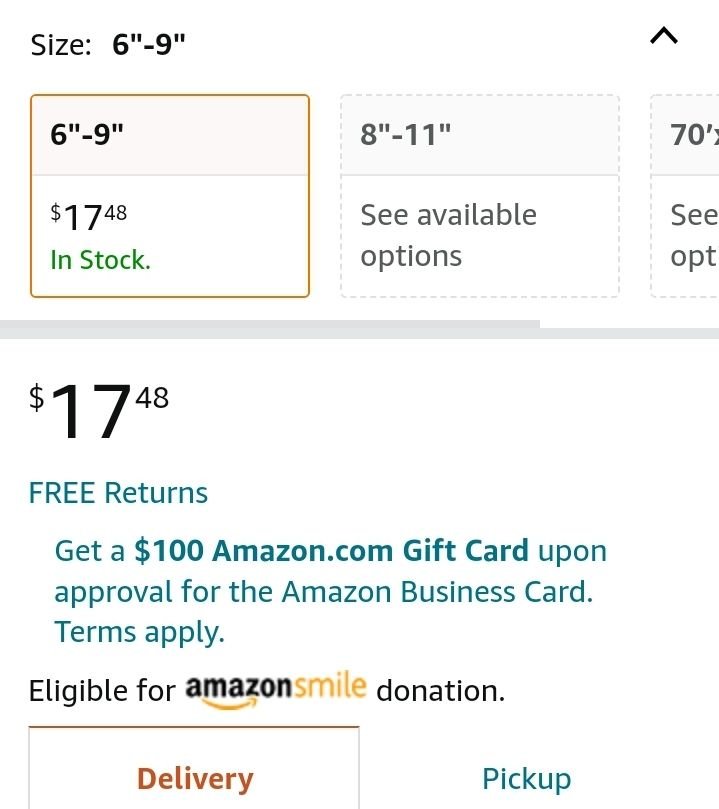The height and width of the screenshot is (809, 719).
Task: Click the green "In Stock." status text
Action: [100, 260]
